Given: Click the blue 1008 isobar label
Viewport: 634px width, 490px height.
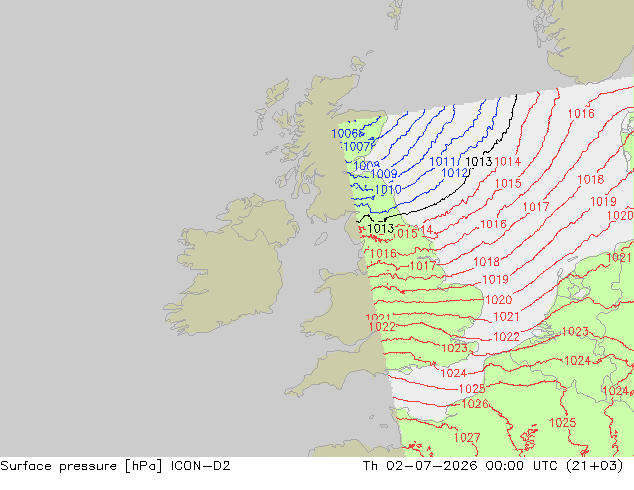Looking at the screenshot, I should 366,165.
